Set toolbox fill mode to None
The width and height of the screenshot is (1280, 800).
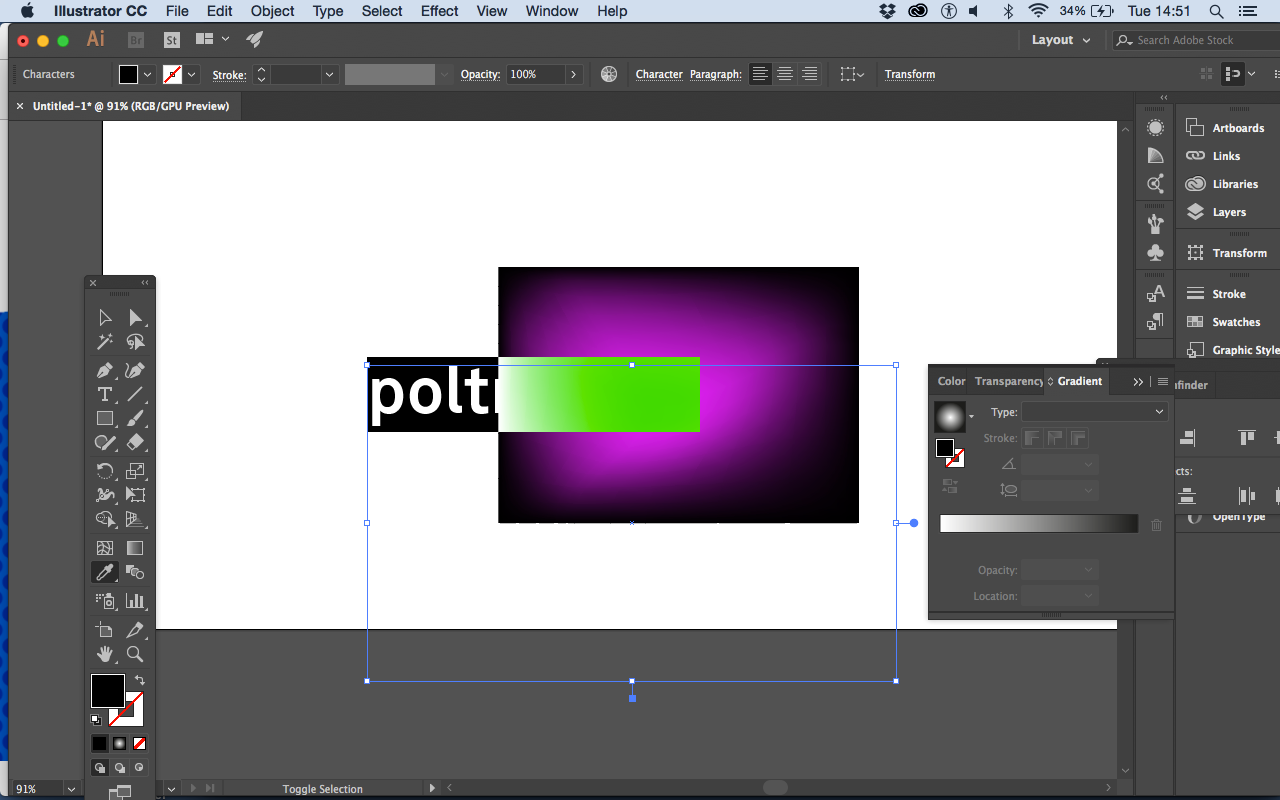pyautogui.click(x=139, y=743)
